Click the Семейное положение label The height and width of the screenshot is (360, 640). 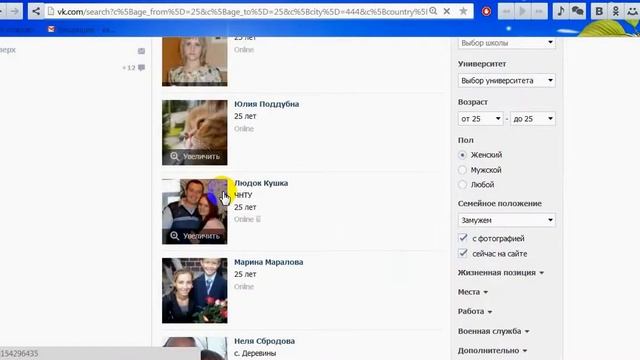coord(500,204)
